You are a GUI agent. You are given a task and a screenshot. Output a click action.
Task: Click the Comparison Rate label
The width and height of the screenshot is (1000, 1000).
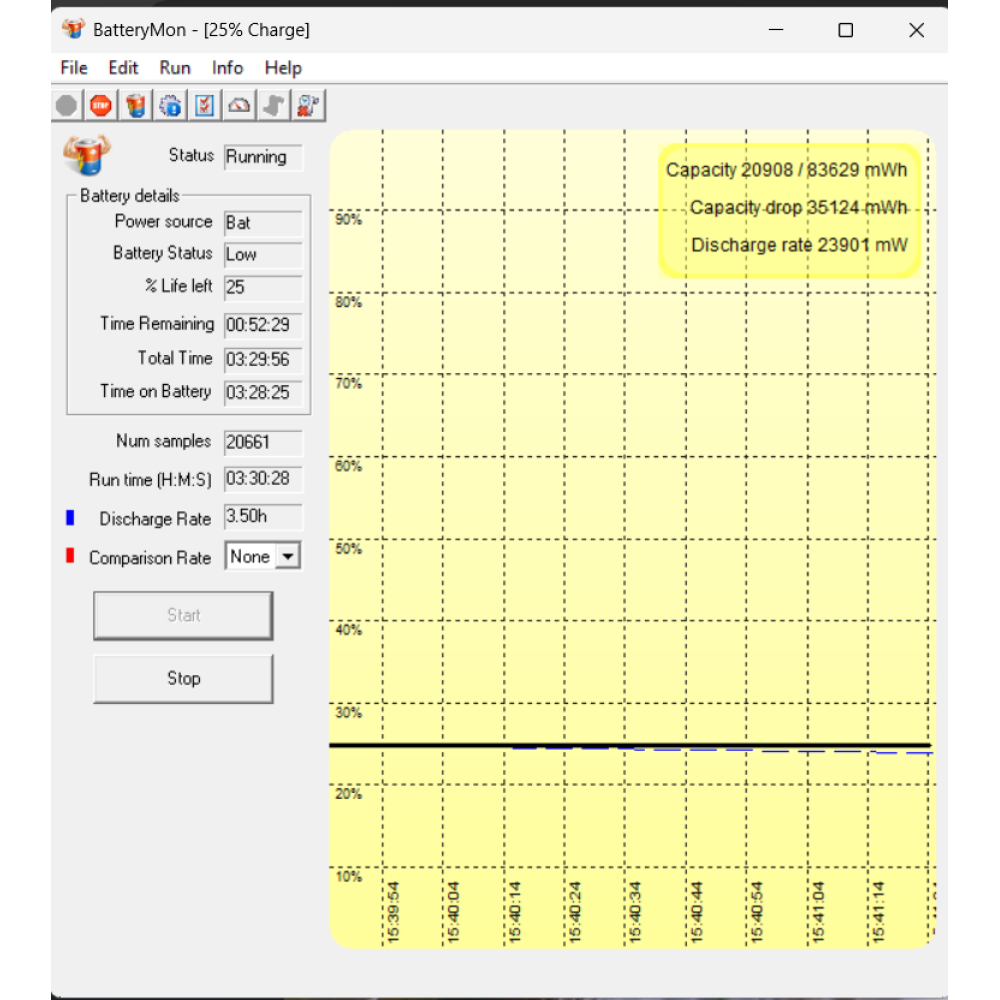point(150,558)
